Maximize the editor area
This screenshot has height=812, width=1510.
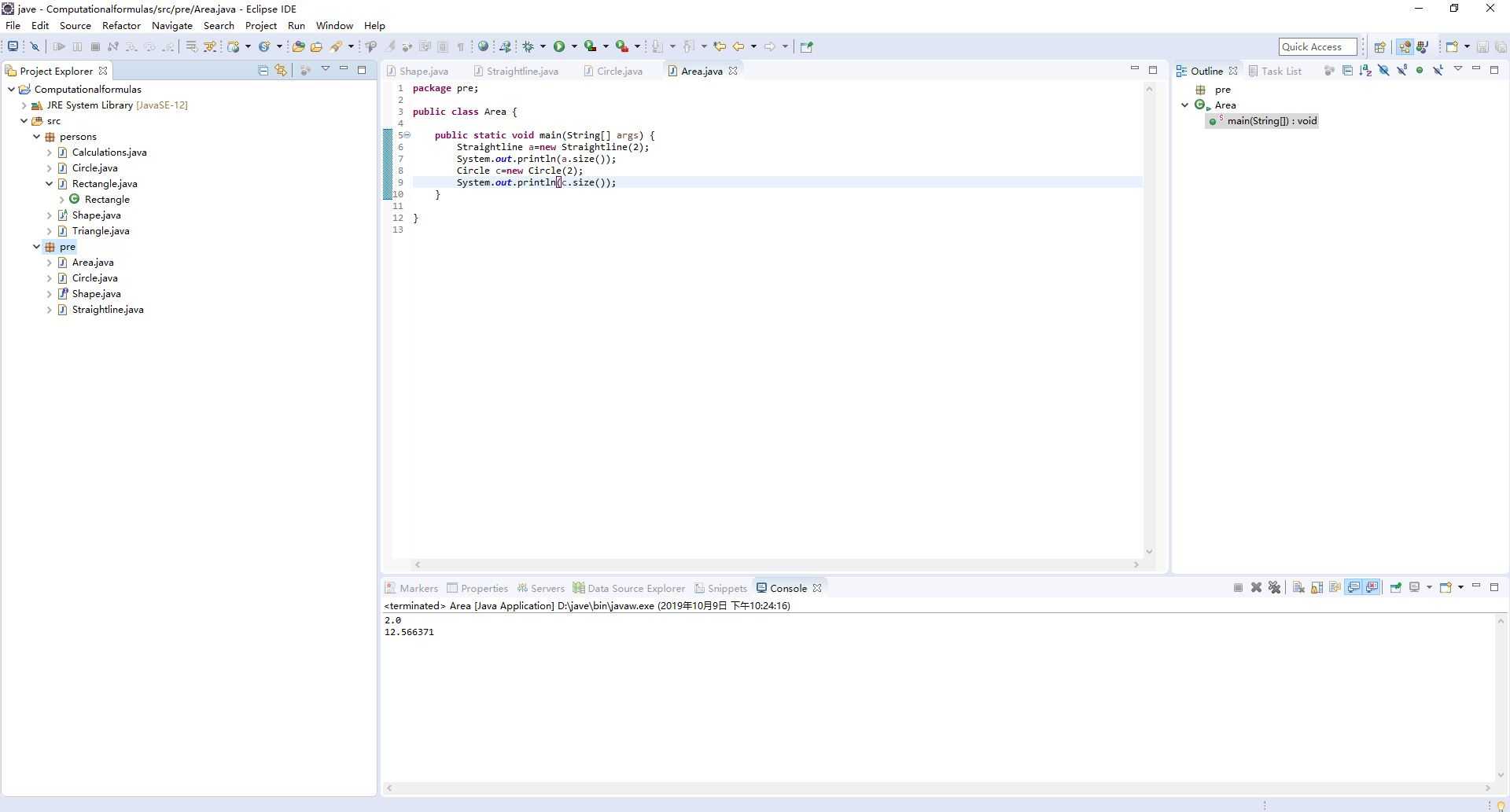click(x=1153, y=69)
